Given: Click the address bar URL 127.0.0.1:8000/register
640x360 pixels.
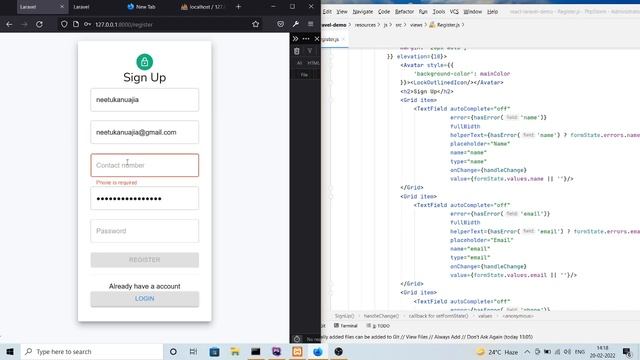Looking at the screenshot, I should 124,24.
